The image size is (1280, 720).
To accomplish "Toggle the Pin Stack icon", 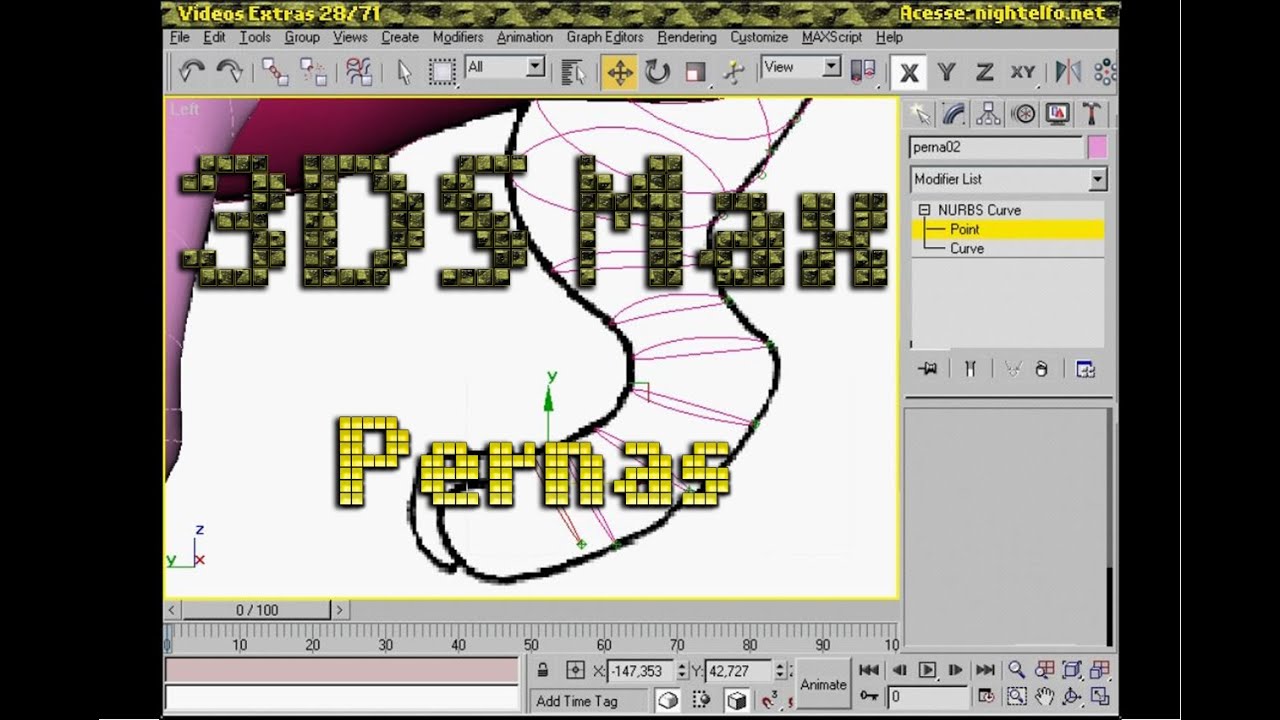I will click(x=928, y=369).
